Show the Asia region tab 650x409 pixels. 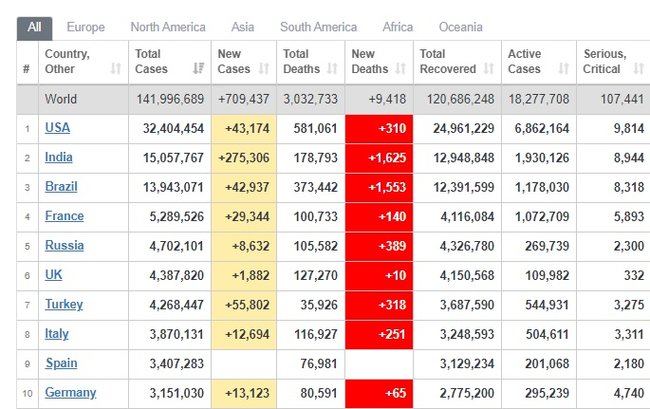point(242,27)
